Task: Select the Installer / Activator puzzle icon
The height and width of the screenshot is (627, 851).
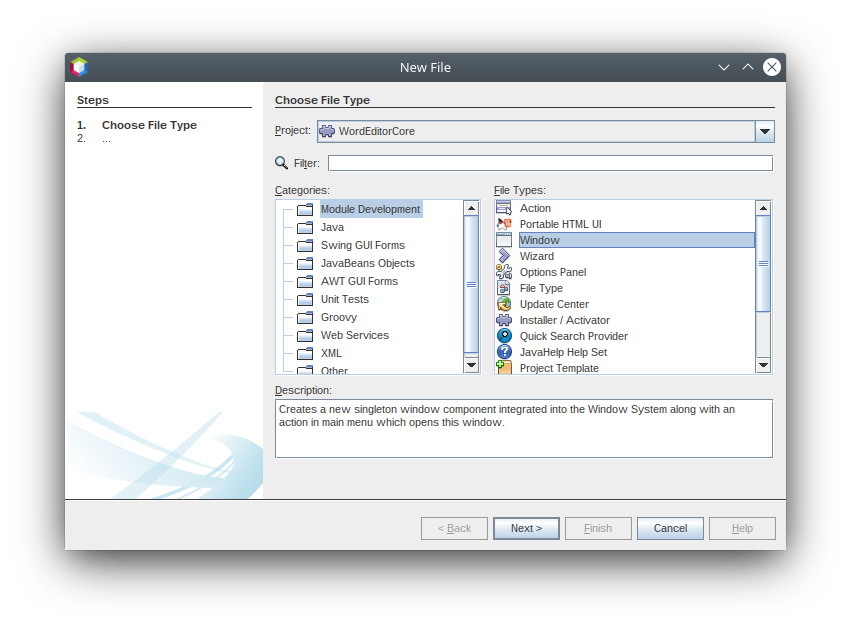Action: pos(504,320)
